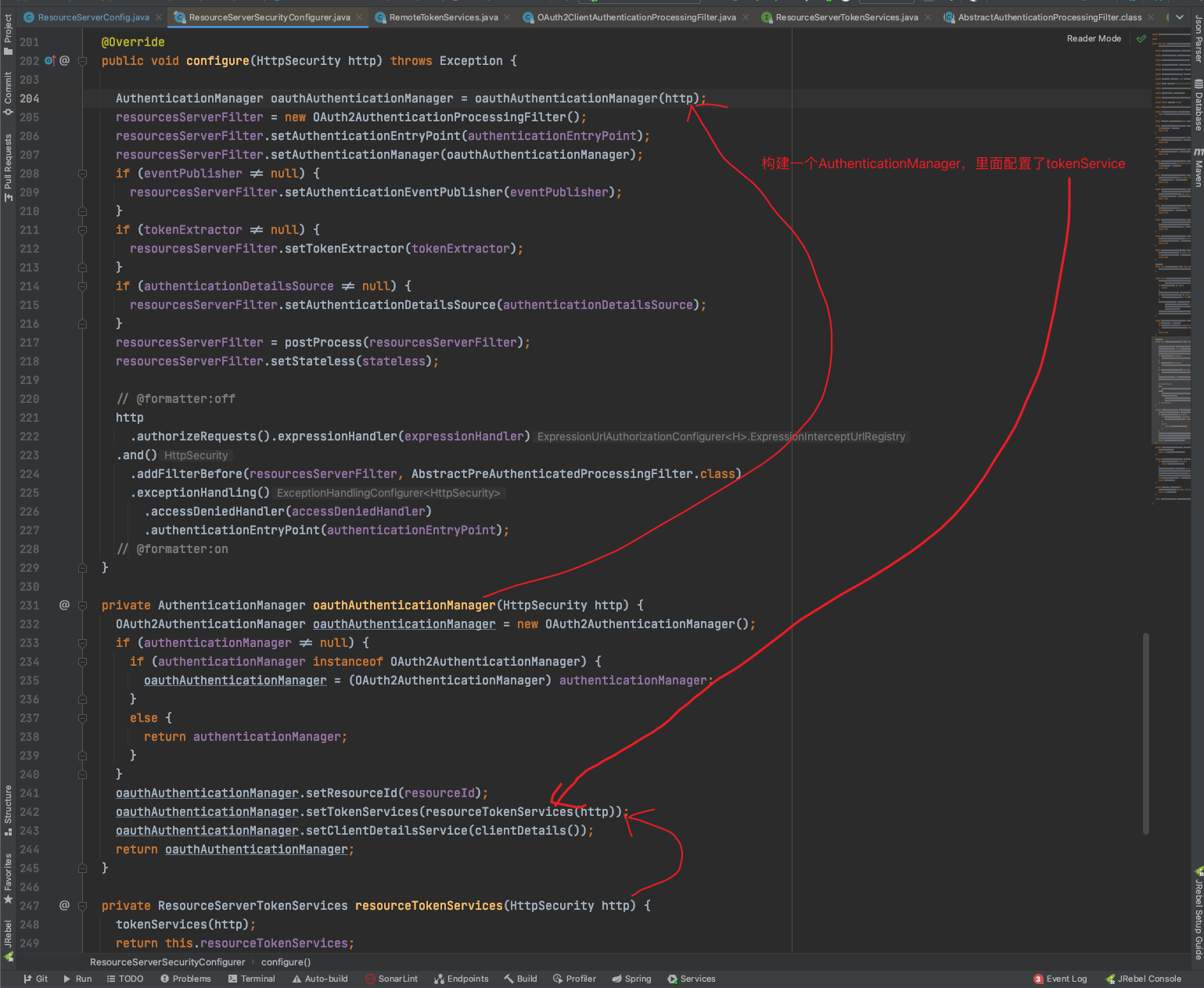The image size is (1204, 988).
Task: Fold the resourceTokenServices method at line 247
Action: click(x=82, y=906)
